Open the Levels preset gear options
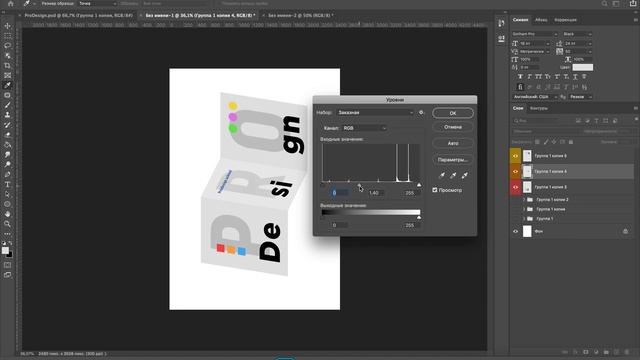 coord(421,112)
